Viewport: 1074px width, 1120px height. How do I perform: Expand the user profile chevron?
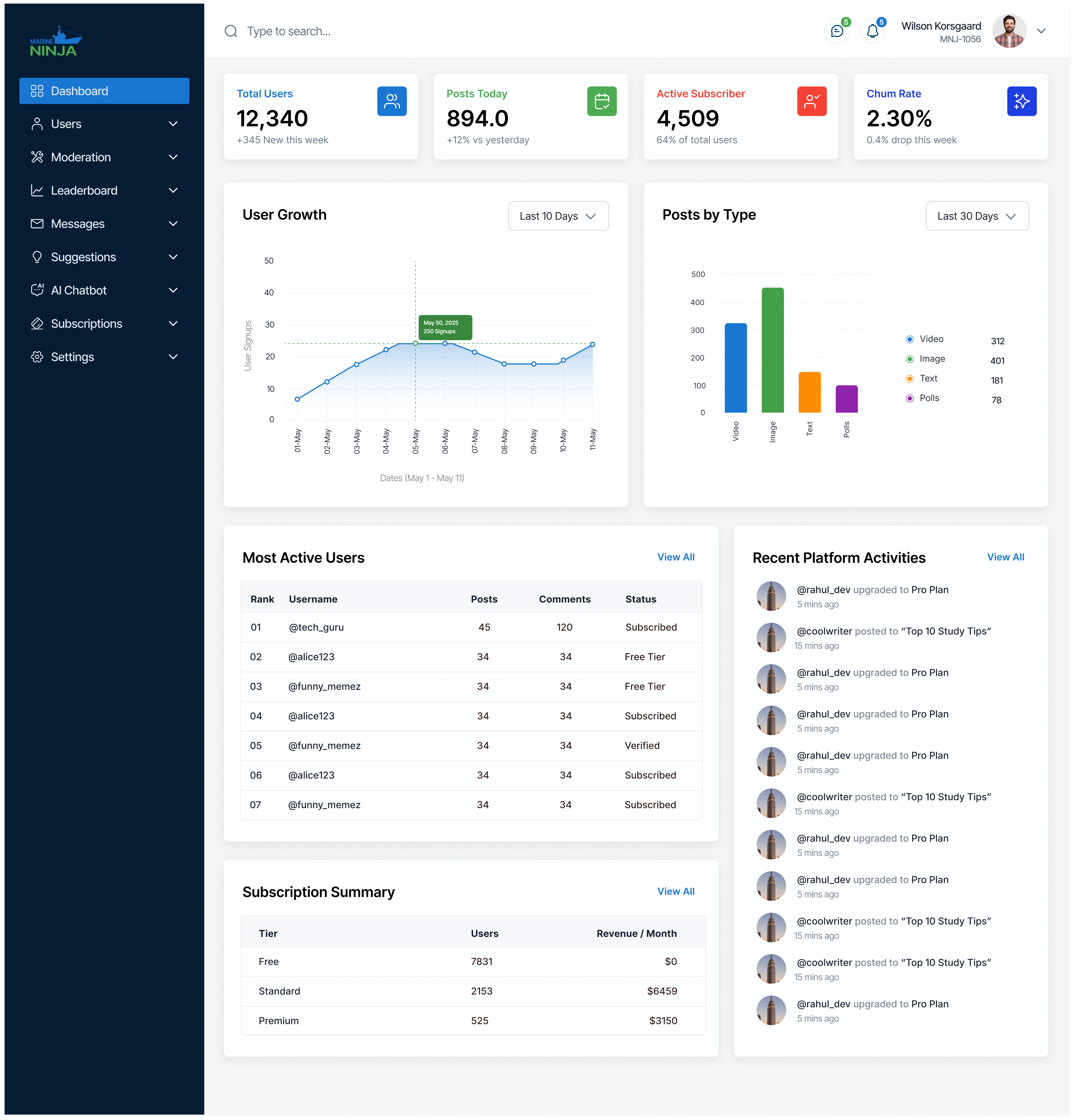pyautogui.click(x=1041, y=31)
